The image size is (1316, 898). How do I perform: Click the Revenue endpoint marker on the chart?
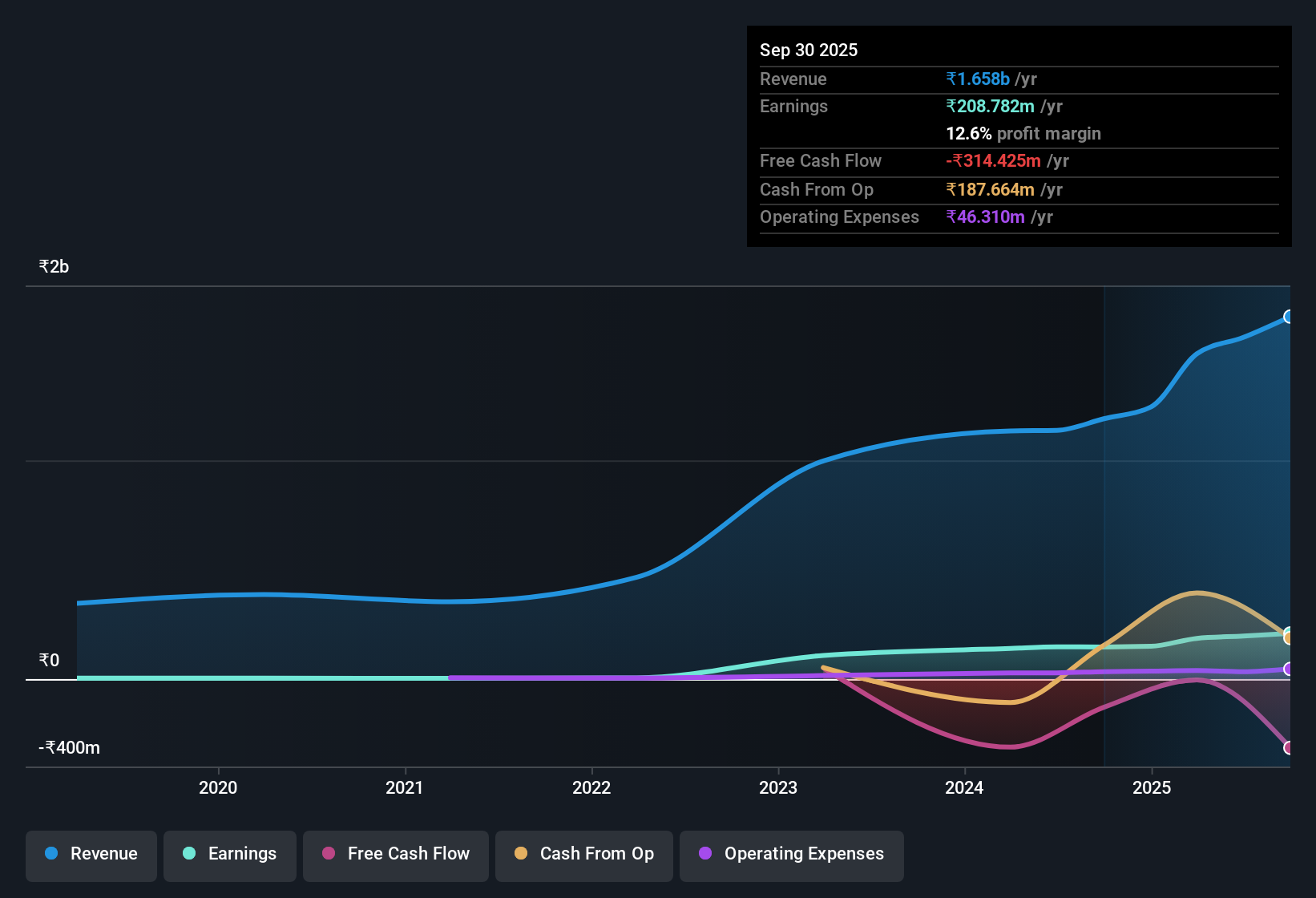[1288, 318]
